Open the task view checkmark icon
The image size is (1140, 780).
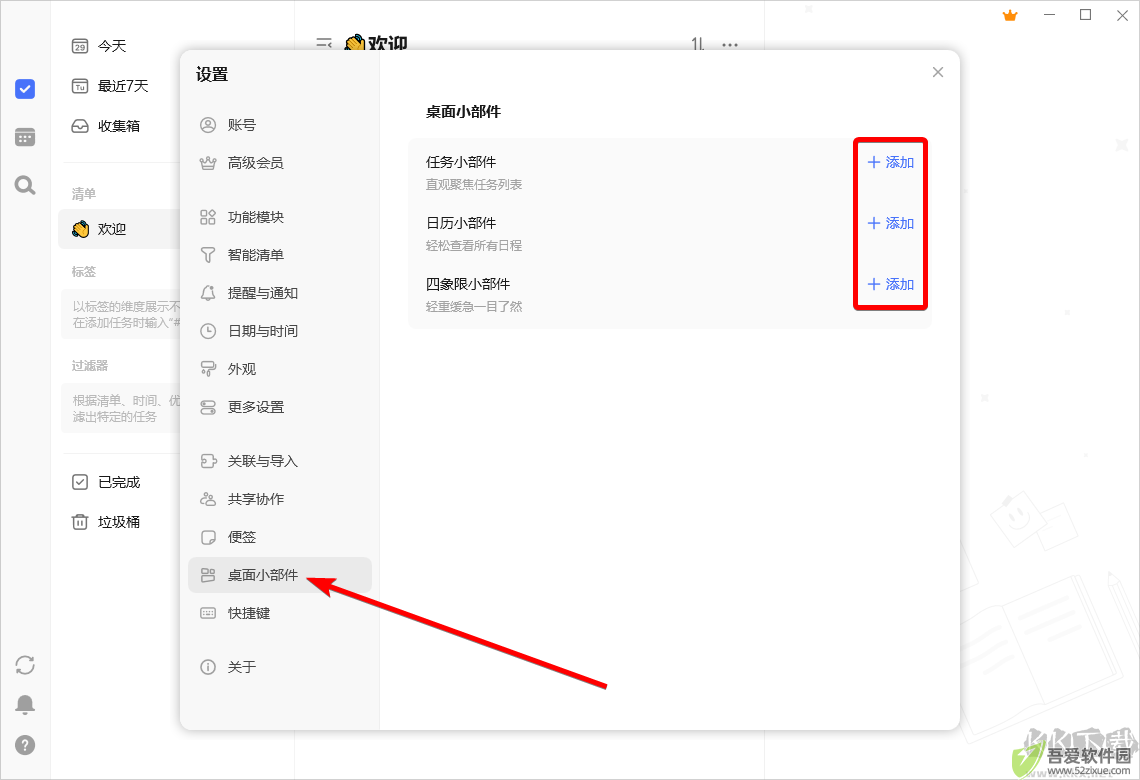(25, 89)
